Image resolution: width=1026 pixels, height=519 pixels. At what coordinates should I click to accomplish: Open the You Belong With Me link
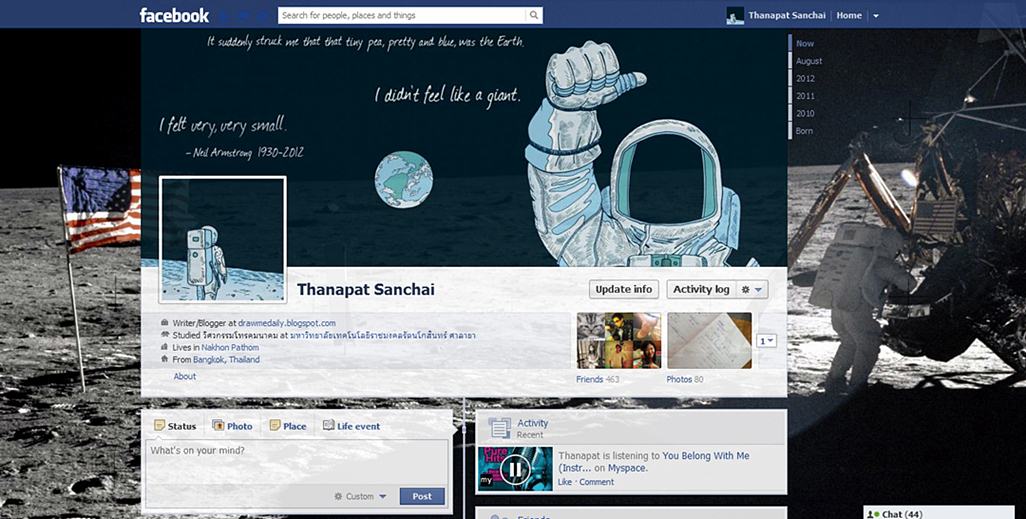pos(654,461)
